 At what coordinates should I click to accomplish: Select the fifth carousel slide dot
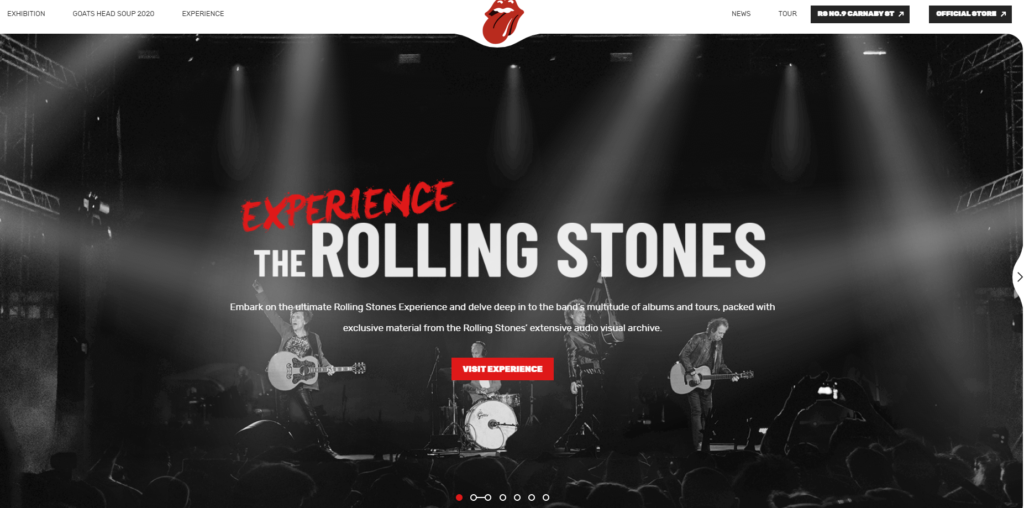click(x=517, y=498)
